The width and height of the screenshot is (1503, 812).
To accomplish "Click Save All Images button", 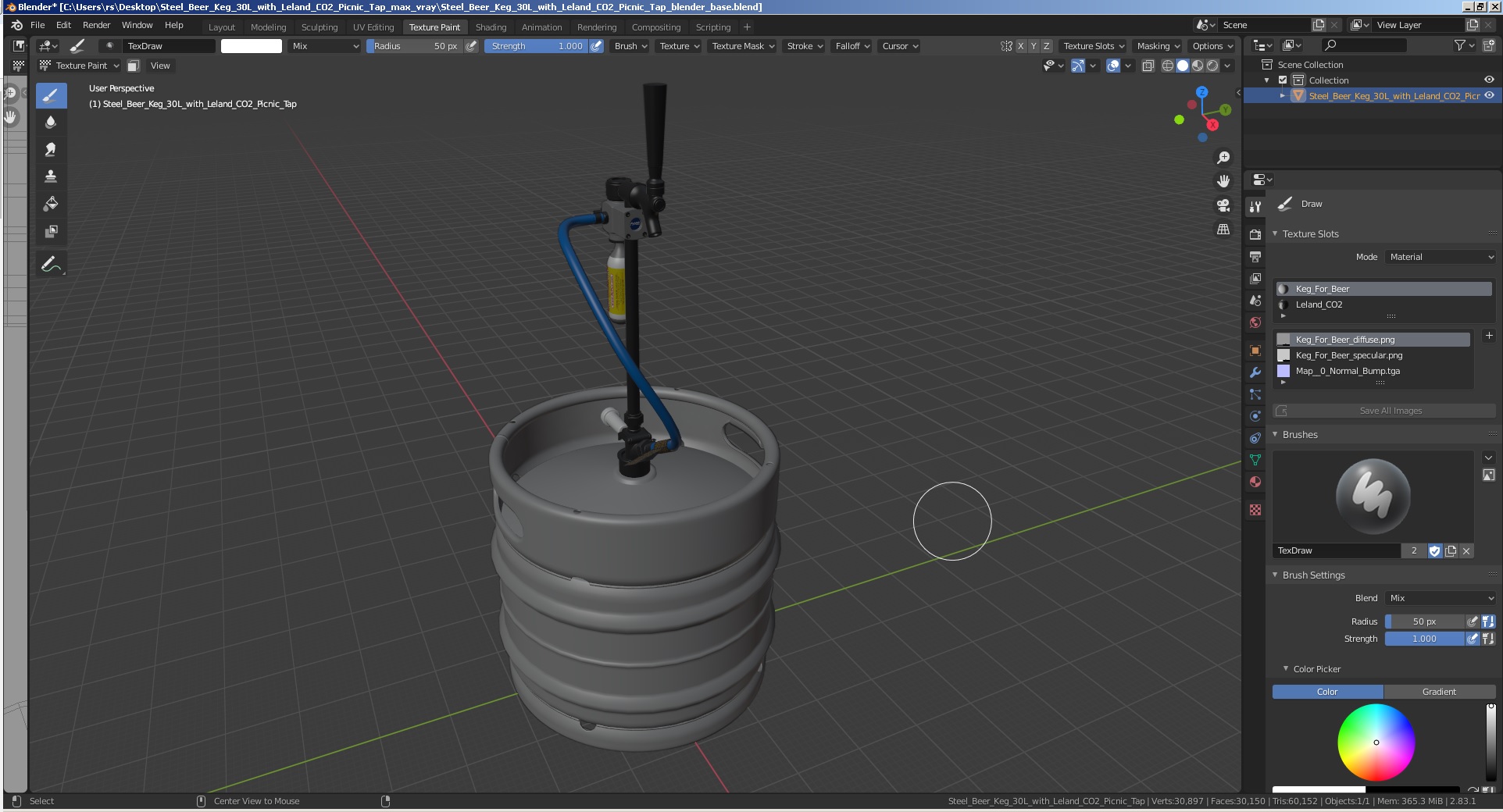I will tap(1383, 411).
